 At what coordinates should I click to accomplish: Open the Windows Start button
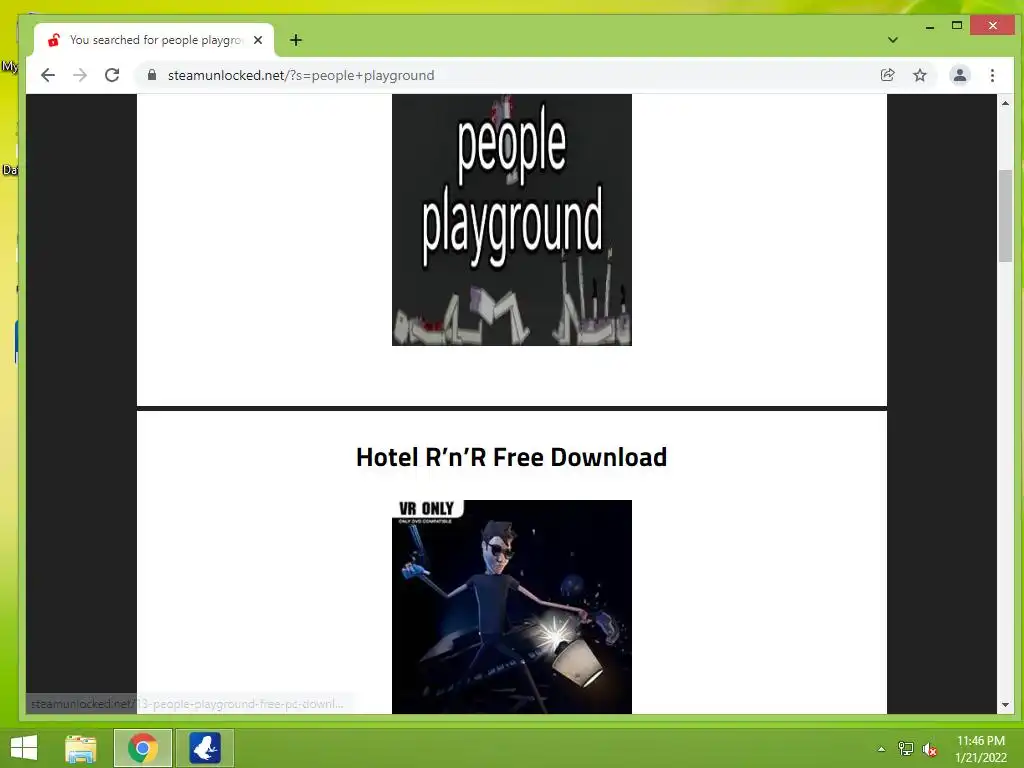click(x=24, y=748)
